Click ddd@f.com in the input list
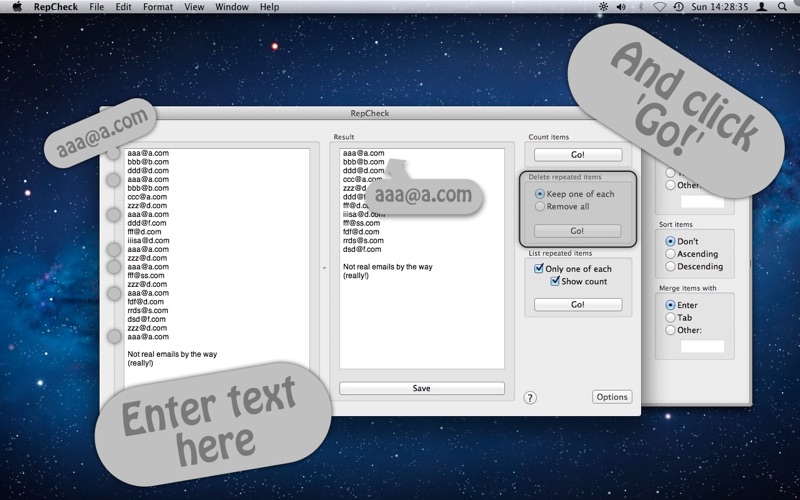 tap(146, 223)
